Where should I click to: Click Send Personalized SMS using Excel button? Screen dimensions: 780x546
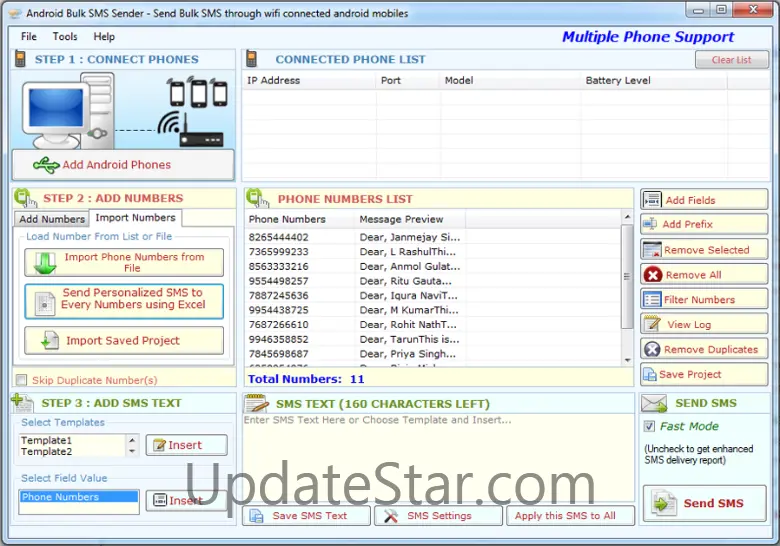[124, 301]
